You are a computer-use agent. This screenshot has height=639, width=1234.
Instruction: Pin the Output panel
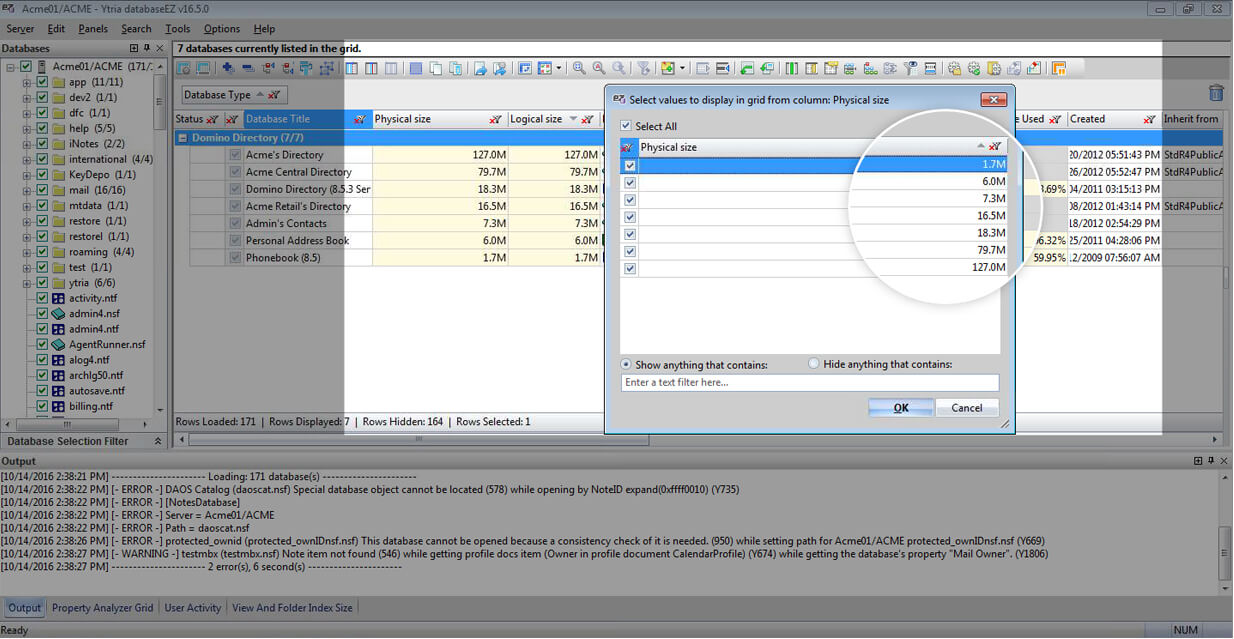coord(1213,461)
